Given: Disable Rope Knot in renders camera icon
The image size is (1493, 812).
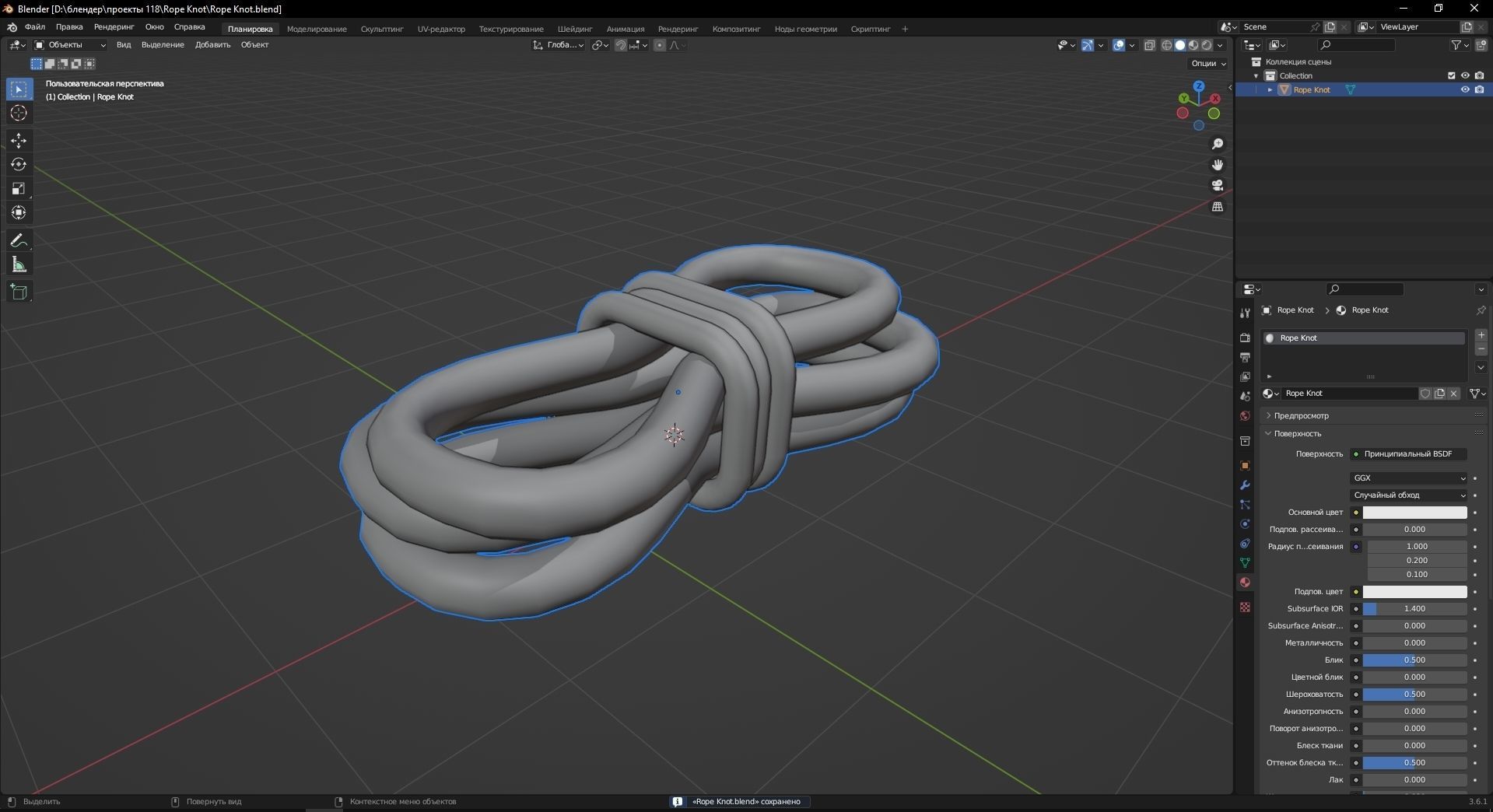Looking at the screenshot, I should coord(1479,89).
